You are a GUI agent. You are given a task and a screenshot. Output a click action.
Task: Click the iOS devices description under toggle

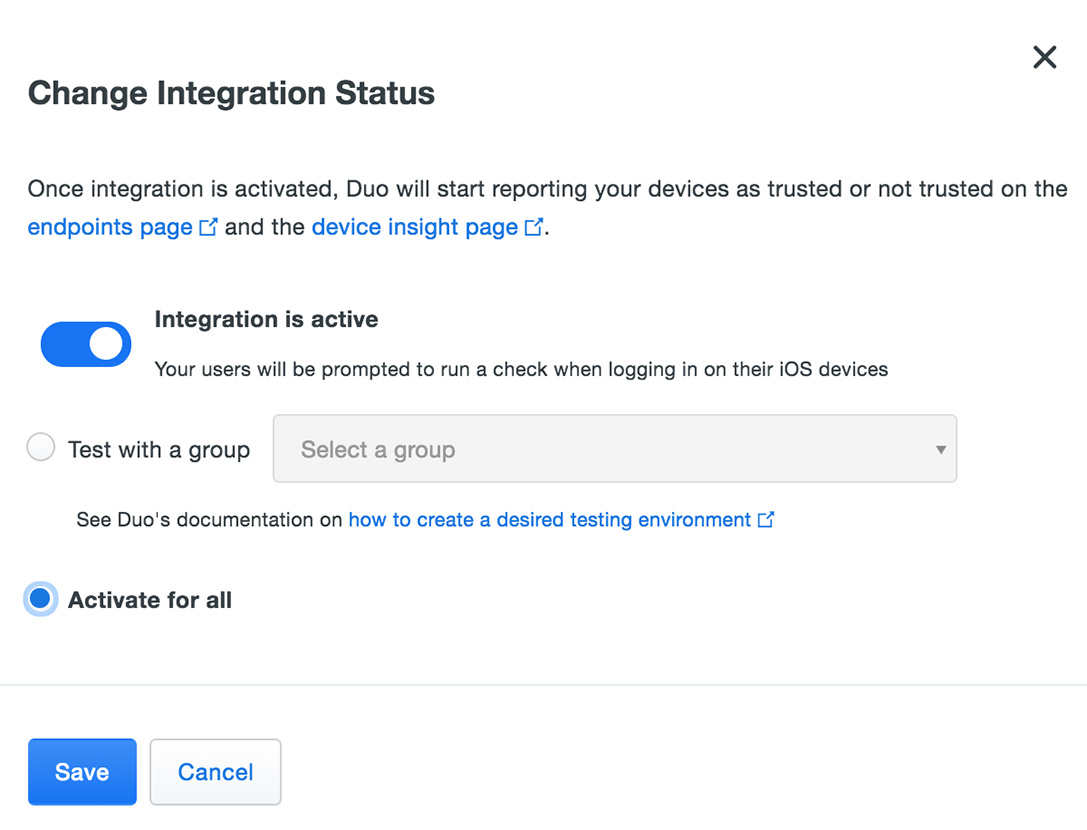click(x=521, y=369)
